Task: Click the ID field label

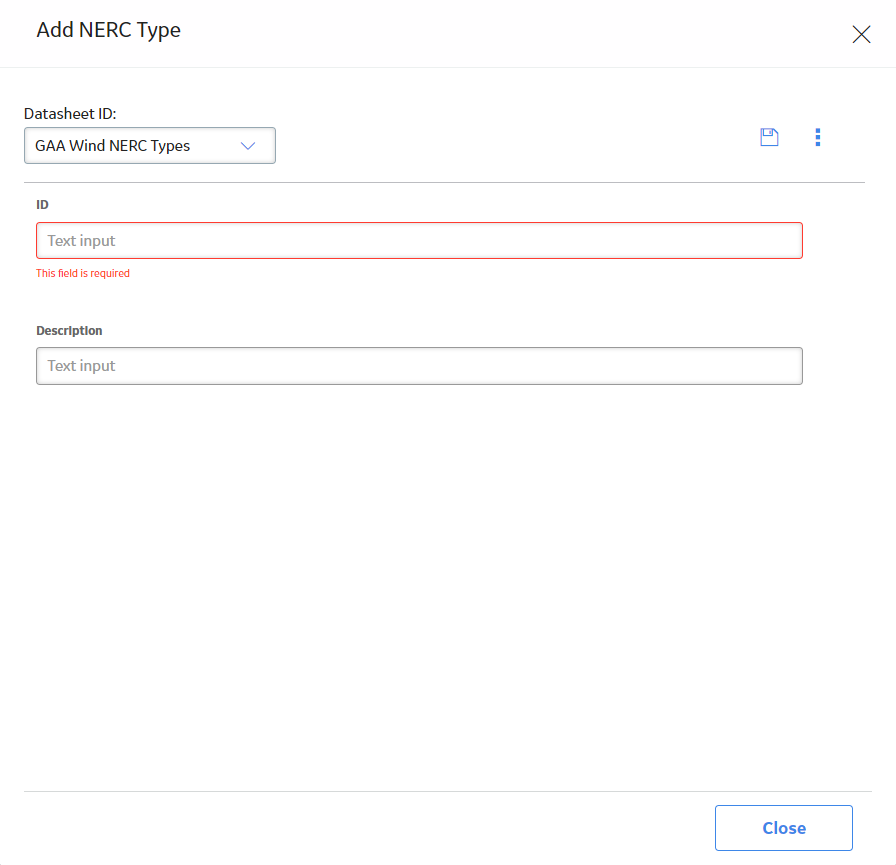Action: [x=42, y=205]
